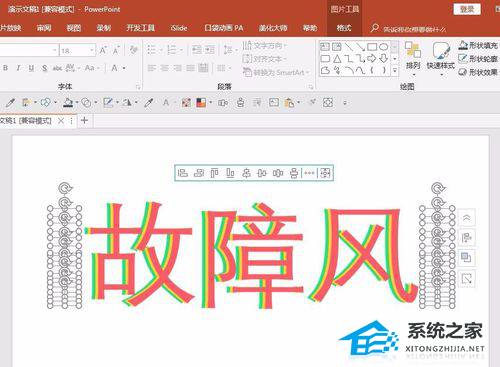The height and width of the screenshot is (367, 500).
Task: Open the 审阅 Review tab
Action: pyautogui.click(x=44, y=28)
